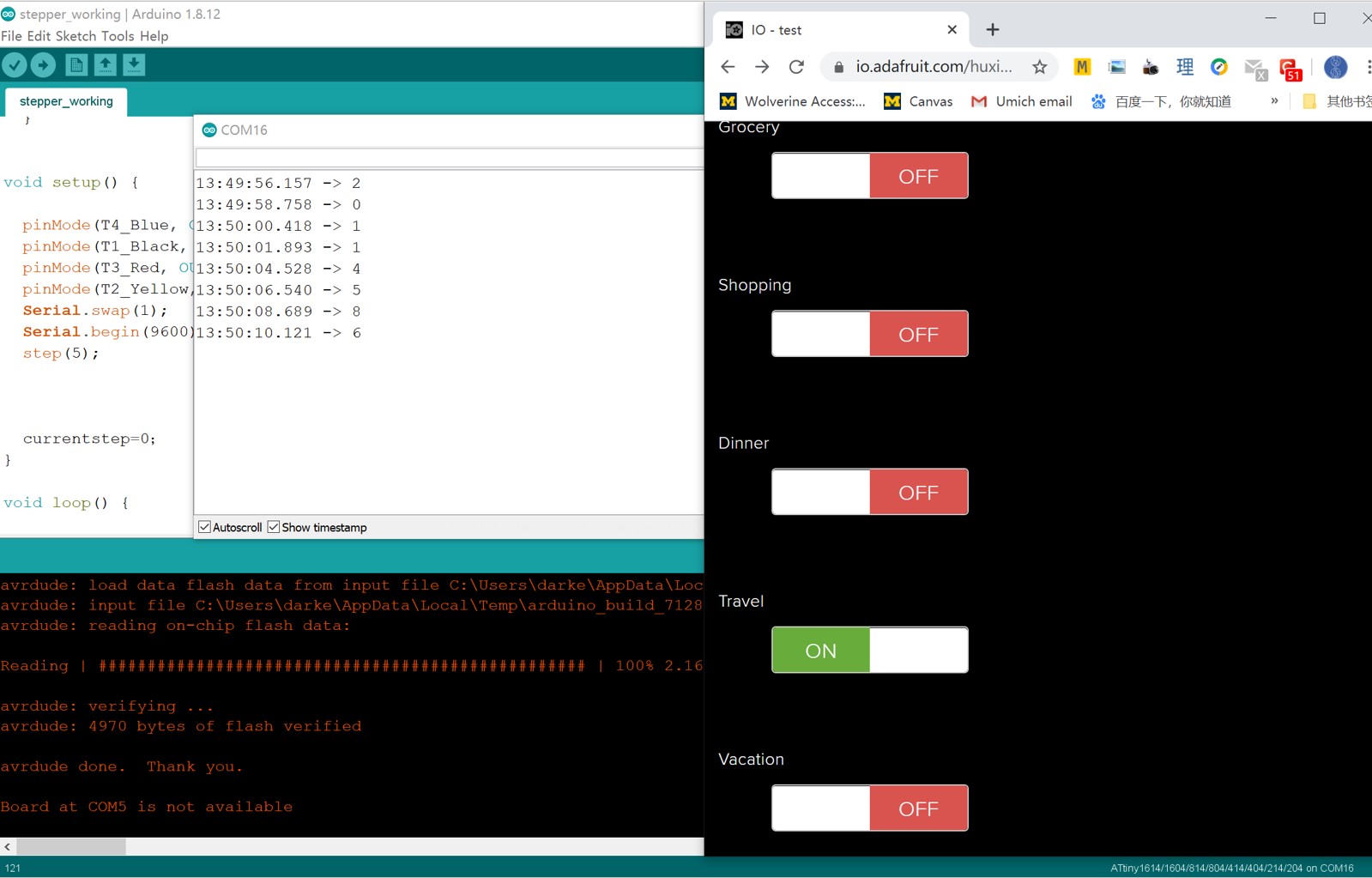Open the Arduino File menu
Viewport: 1372px width, 878px height.
point(11,36)
